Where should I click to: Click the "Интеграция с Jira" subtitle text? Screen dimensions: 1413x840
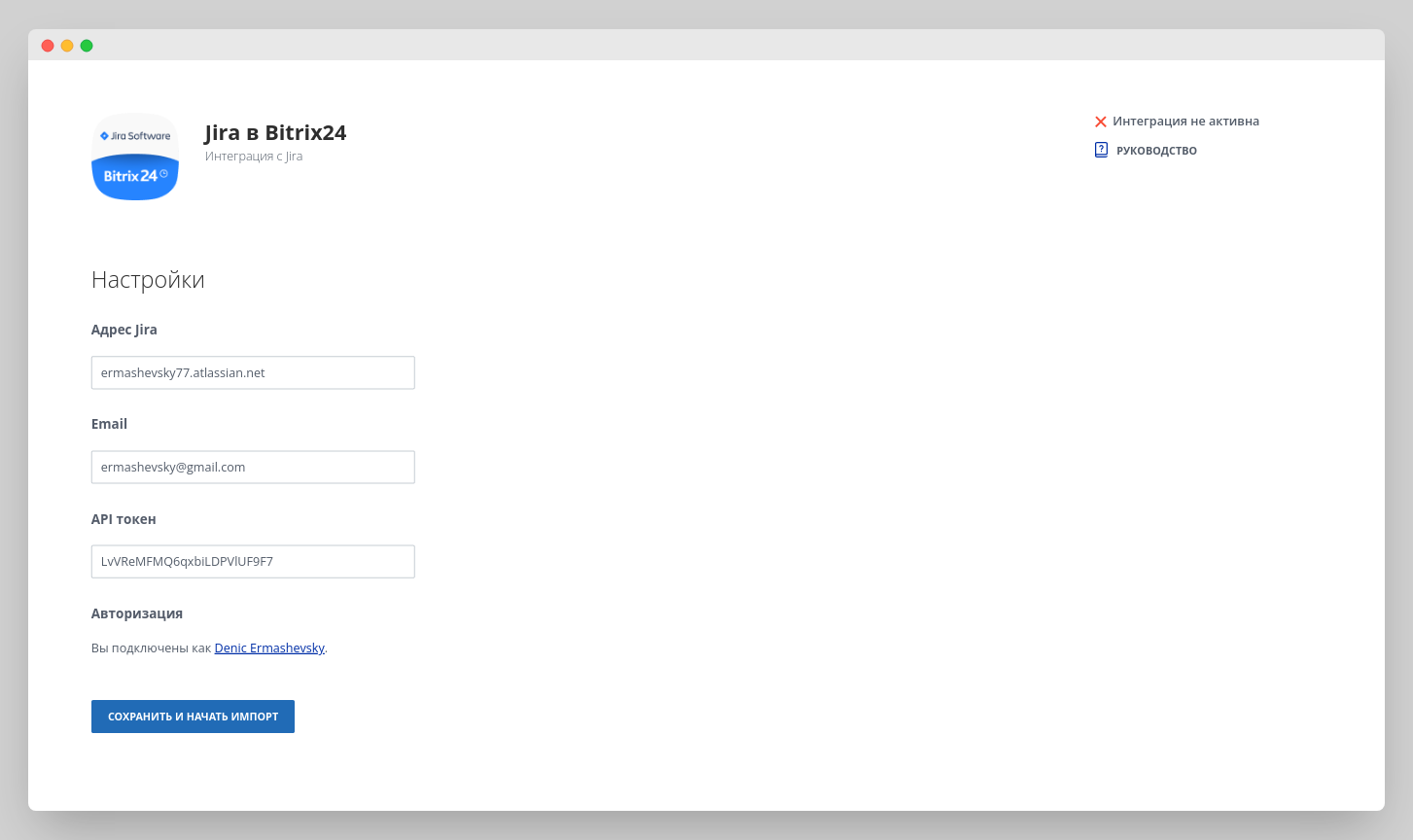click(x=254, y=157)
